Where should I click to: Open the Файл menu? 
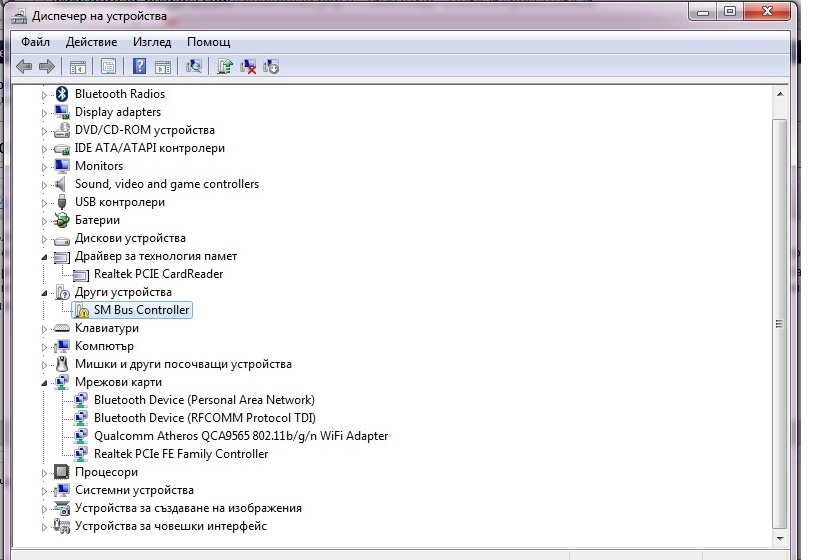[x=34, y=42]
